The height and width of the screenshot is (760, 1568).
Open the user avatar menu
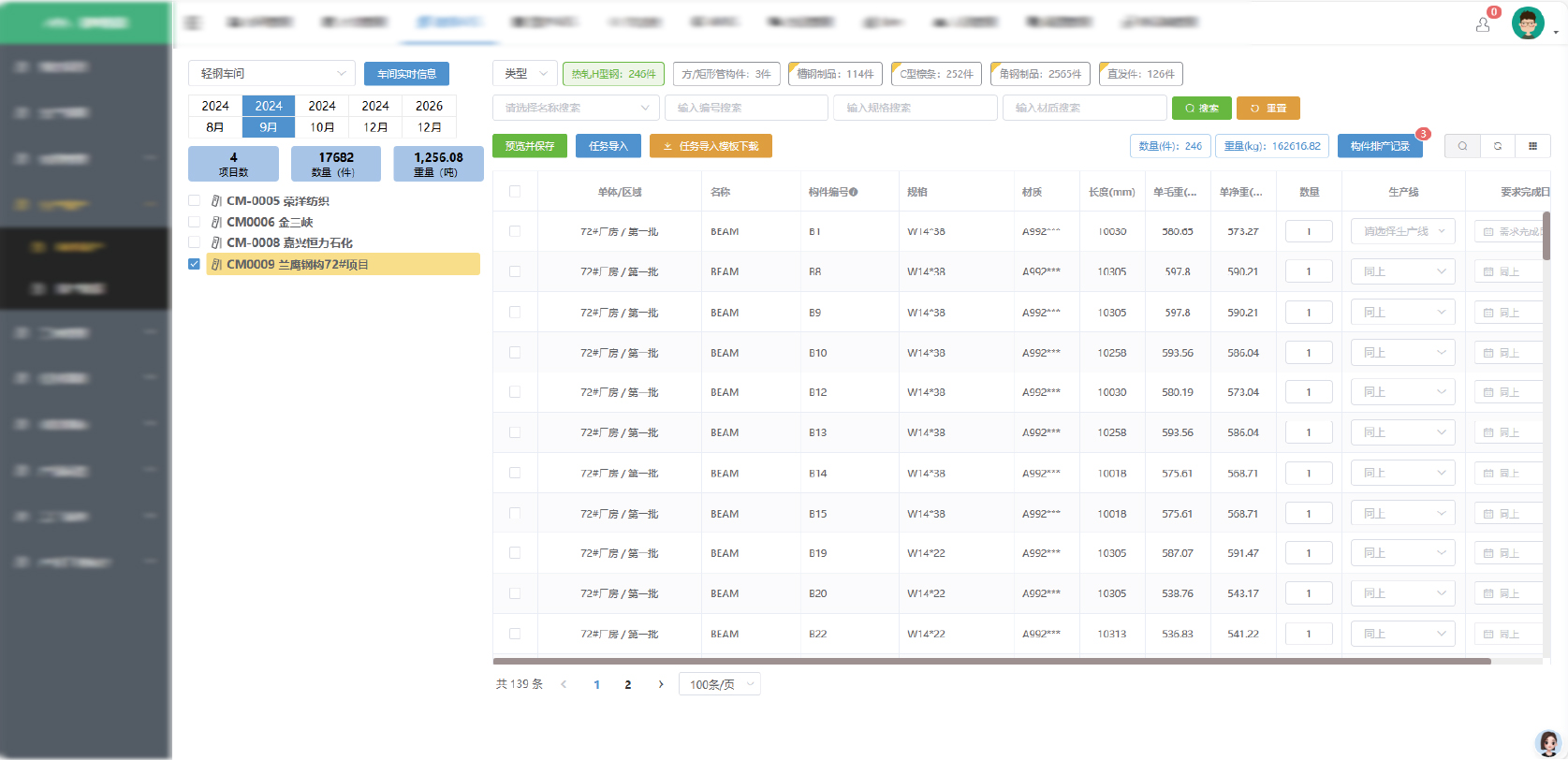pyautogui.click(x=1528, y=22)
